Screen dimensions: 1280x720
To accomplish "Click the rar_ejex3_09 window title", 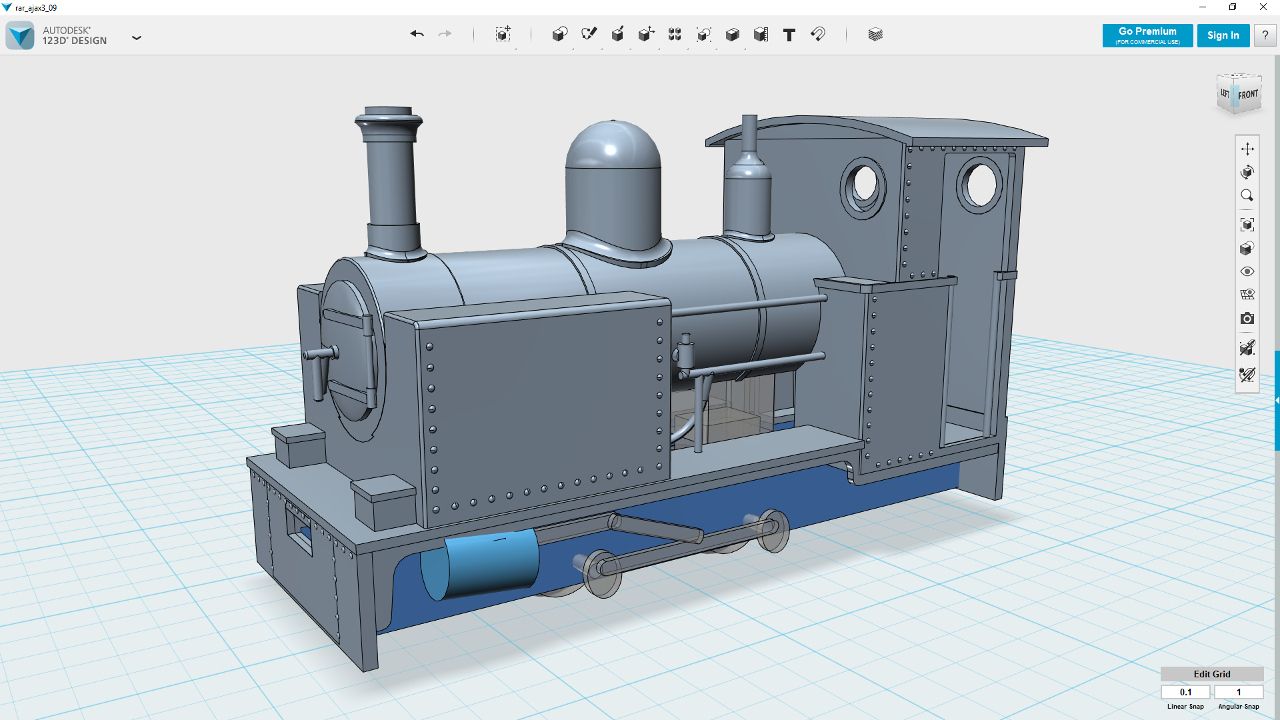I will click(35, 7).
